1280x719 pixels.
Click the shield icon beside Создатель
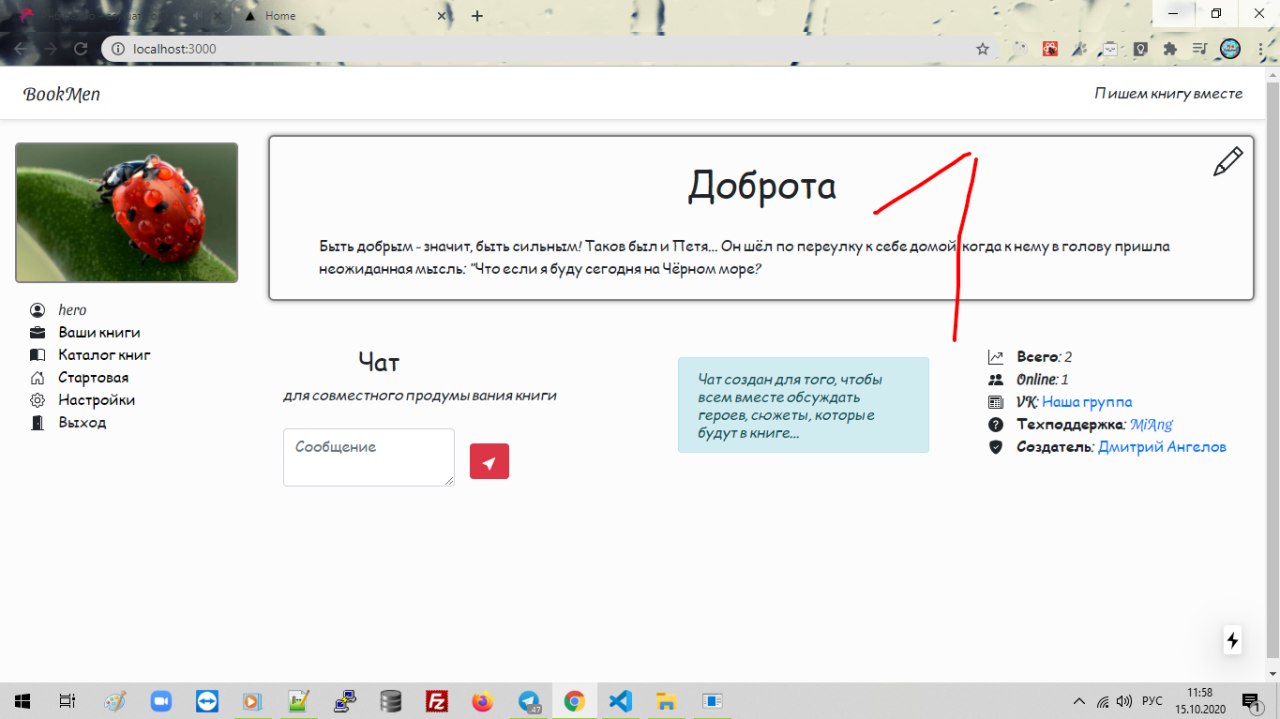[995, 447]
